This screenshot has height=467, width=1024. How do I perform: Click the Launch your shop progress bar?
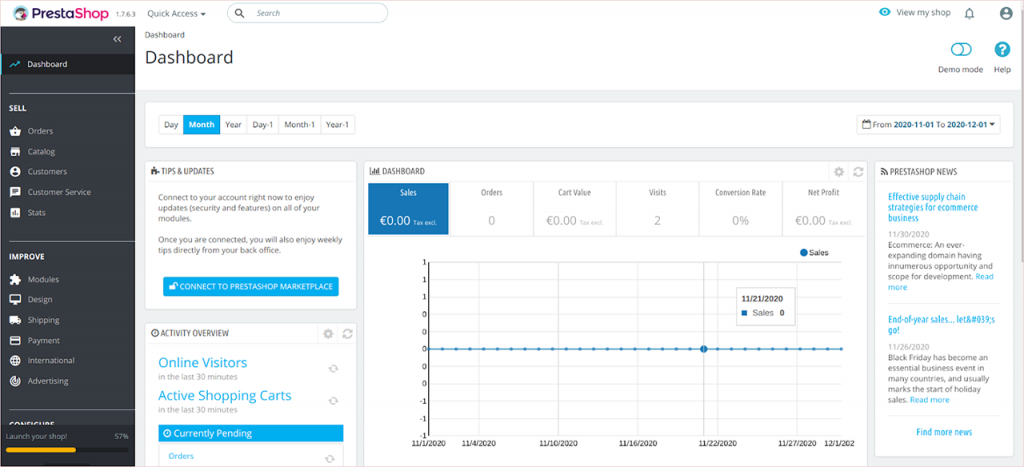[67, 449]
